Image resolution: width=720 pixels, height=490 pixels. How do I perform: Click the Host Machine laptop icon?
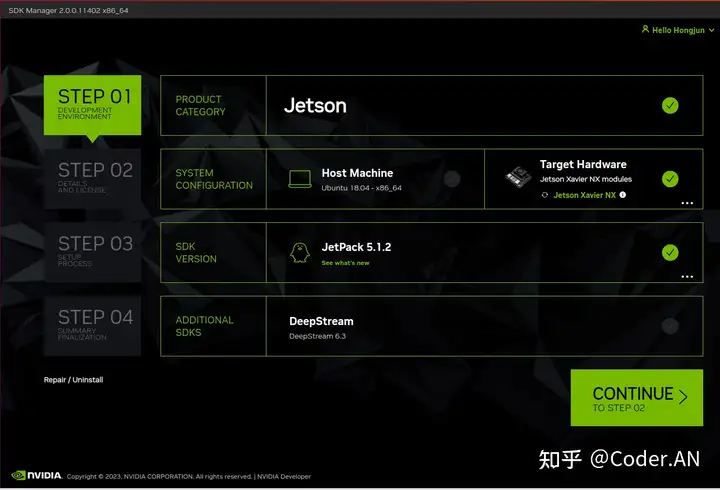tap(300, 179)
